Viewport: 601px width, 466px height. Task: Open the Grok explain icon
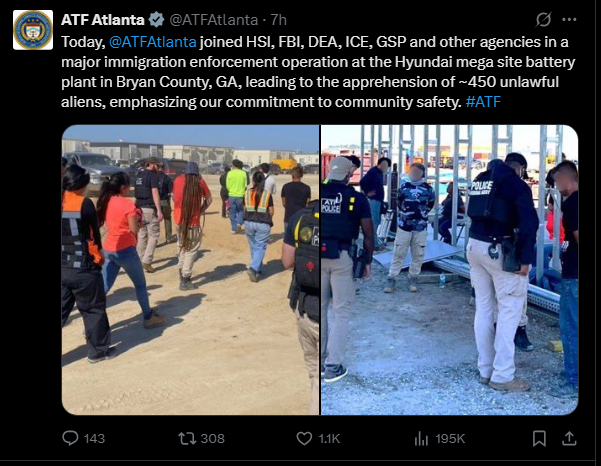pyautogui.click(x=544, y=19)
